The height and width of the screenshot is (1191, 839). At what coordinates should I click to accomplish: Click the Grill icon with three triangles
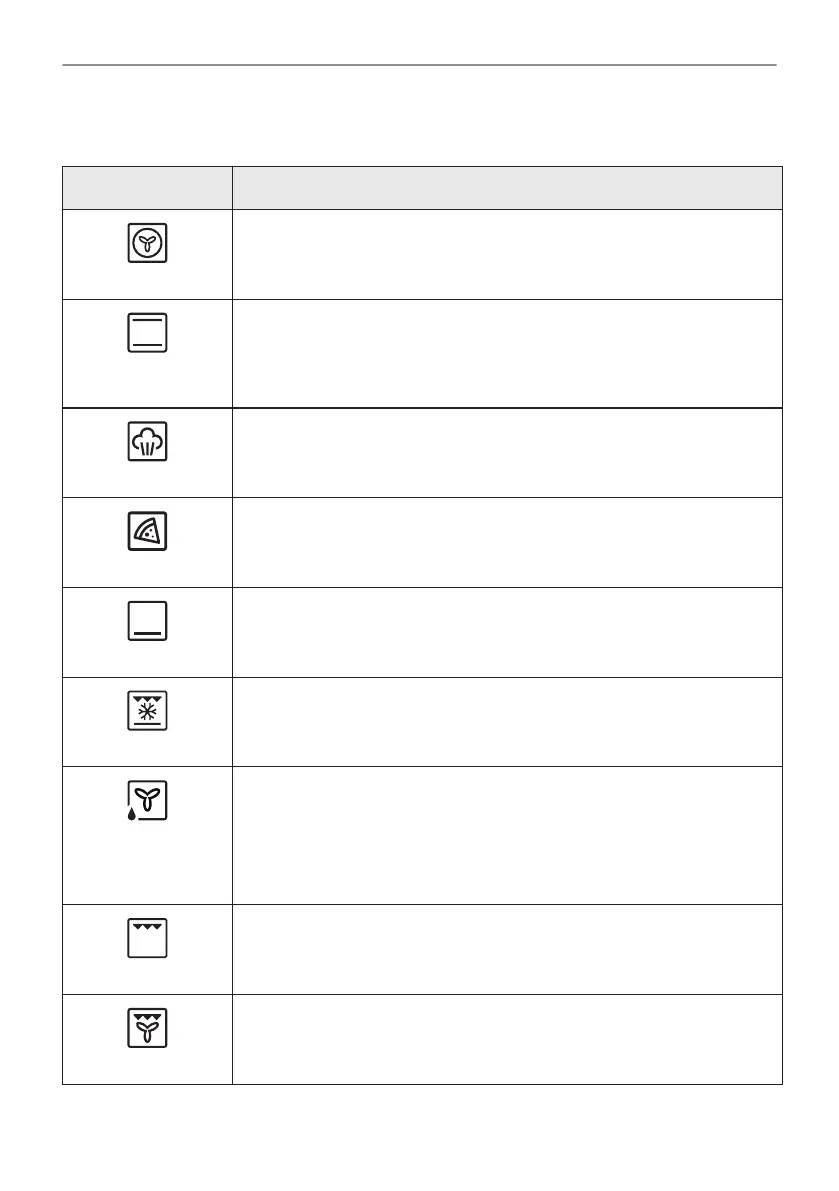point(147,938)
